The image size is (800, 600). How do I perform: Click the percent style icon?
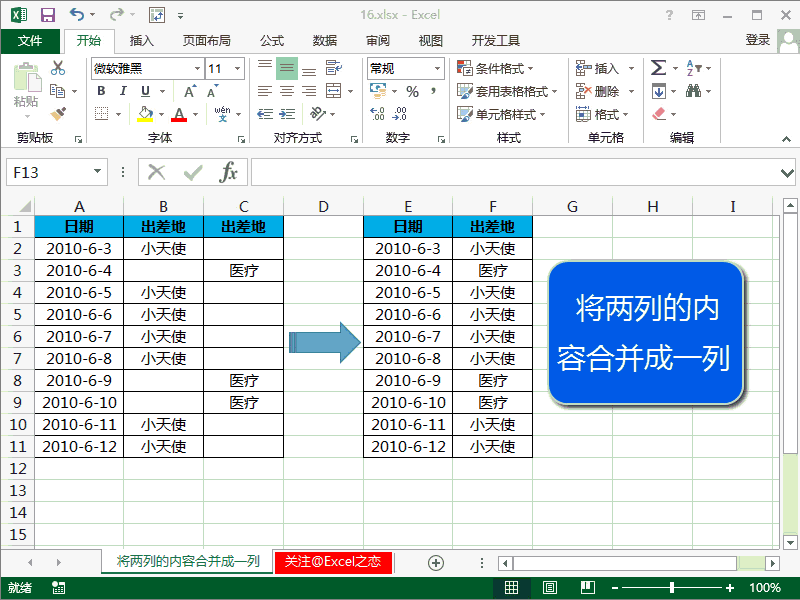(412, 91)
